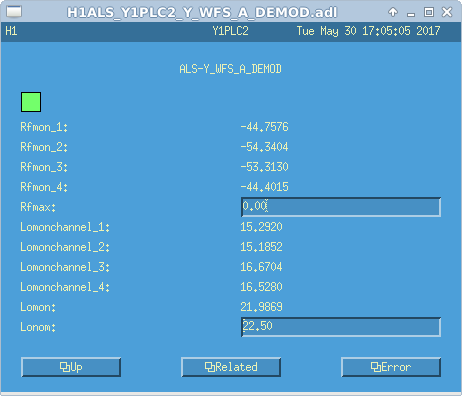Click the Y1PLC2 header label

tap(230, 31)
